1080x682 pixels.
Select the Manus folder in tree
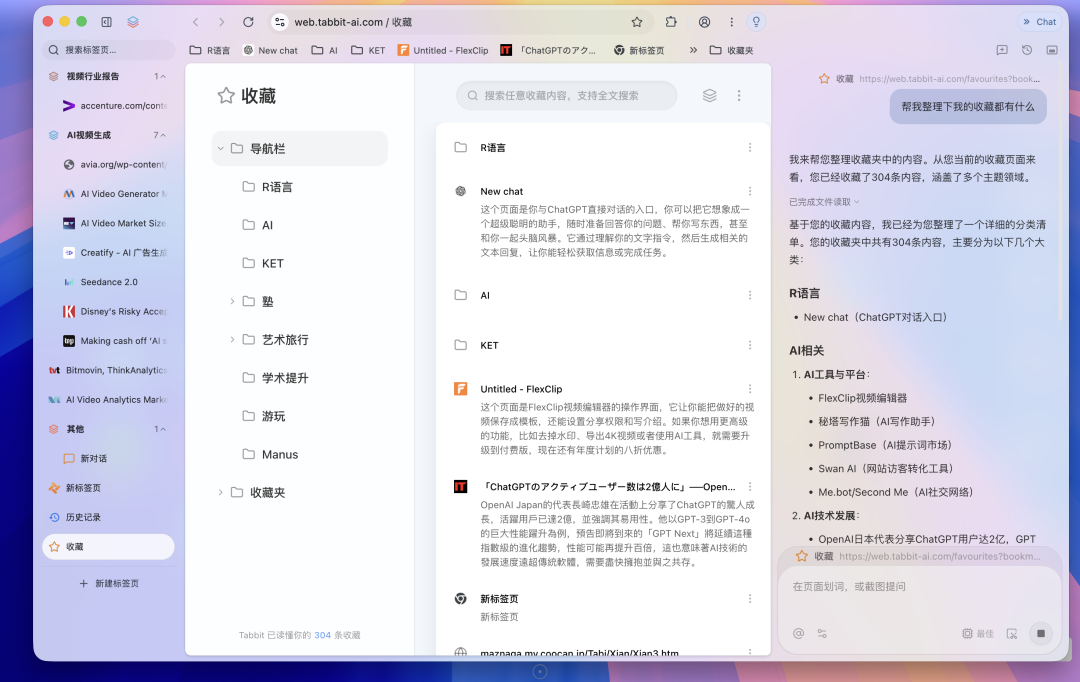click(x=300, y=455)
